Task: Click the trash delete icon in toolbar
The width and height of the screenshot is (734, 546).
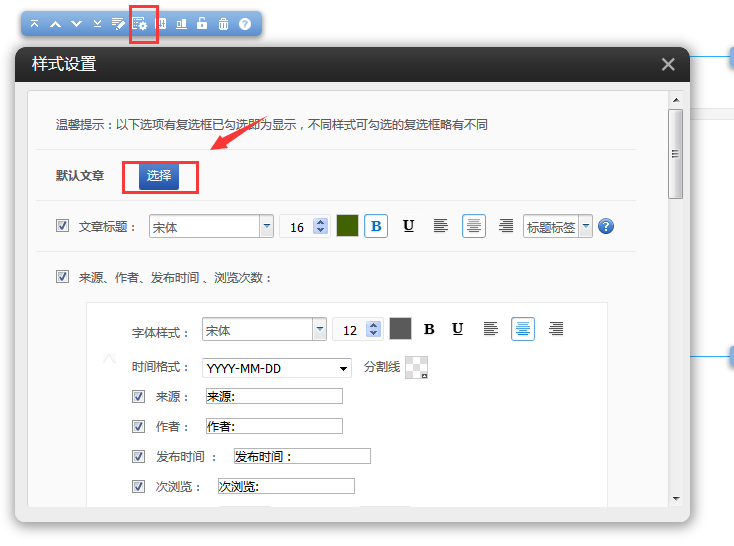Action: coord(223,23)
